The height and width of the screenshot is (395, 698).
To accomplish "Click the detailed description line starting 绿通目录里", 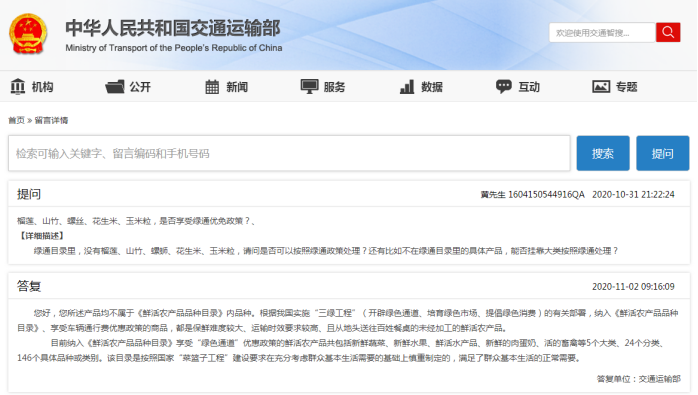I will (326, 251).
